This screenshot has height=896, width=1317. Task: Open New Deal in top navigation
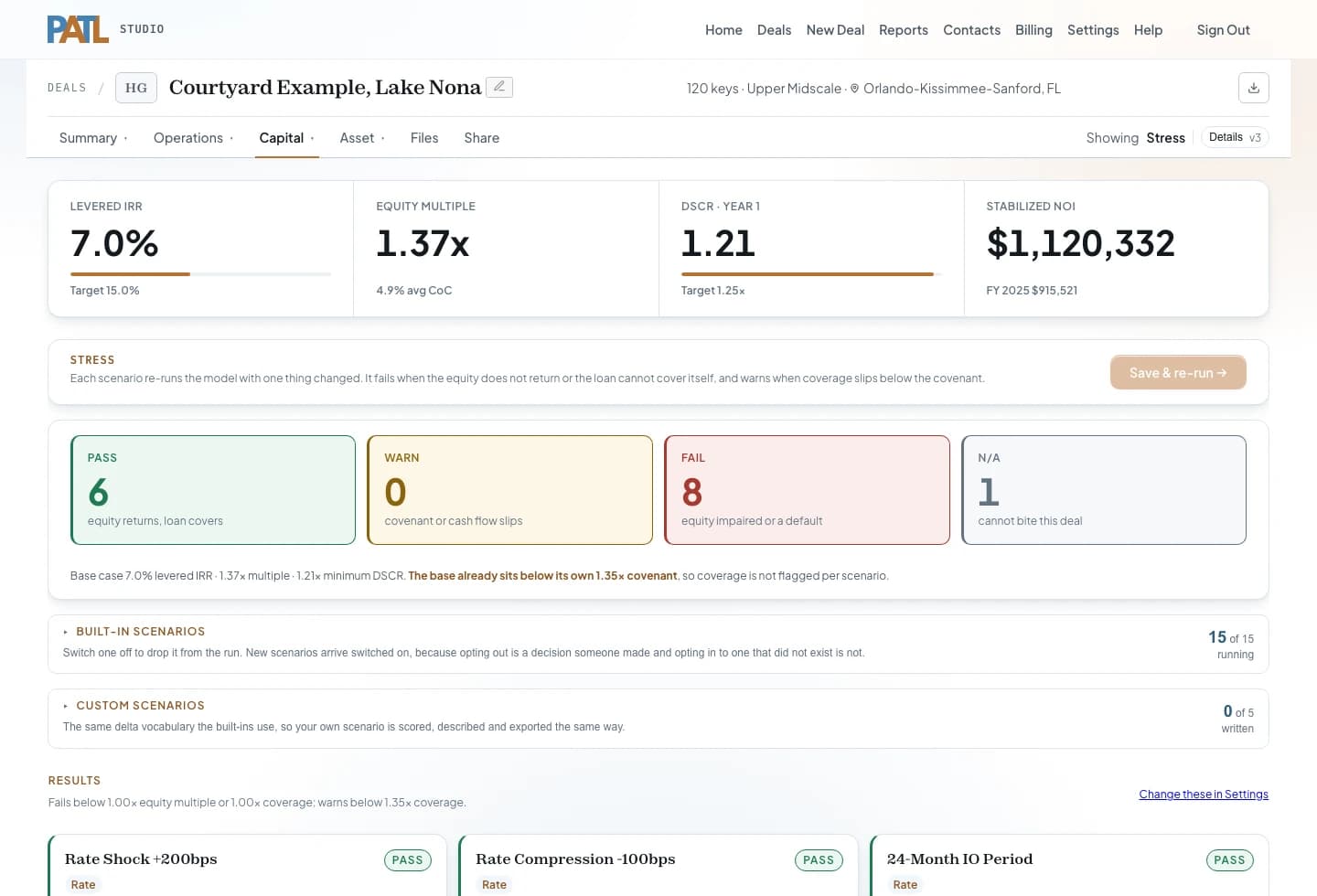coord(835,30)
